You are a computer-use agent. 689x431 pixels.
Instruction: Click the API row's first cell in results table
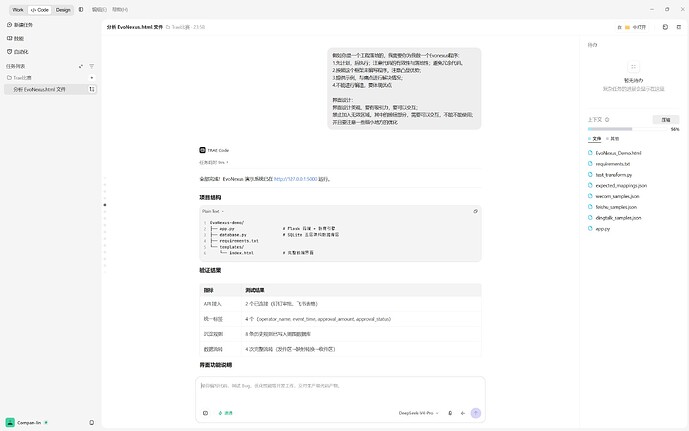220,304
